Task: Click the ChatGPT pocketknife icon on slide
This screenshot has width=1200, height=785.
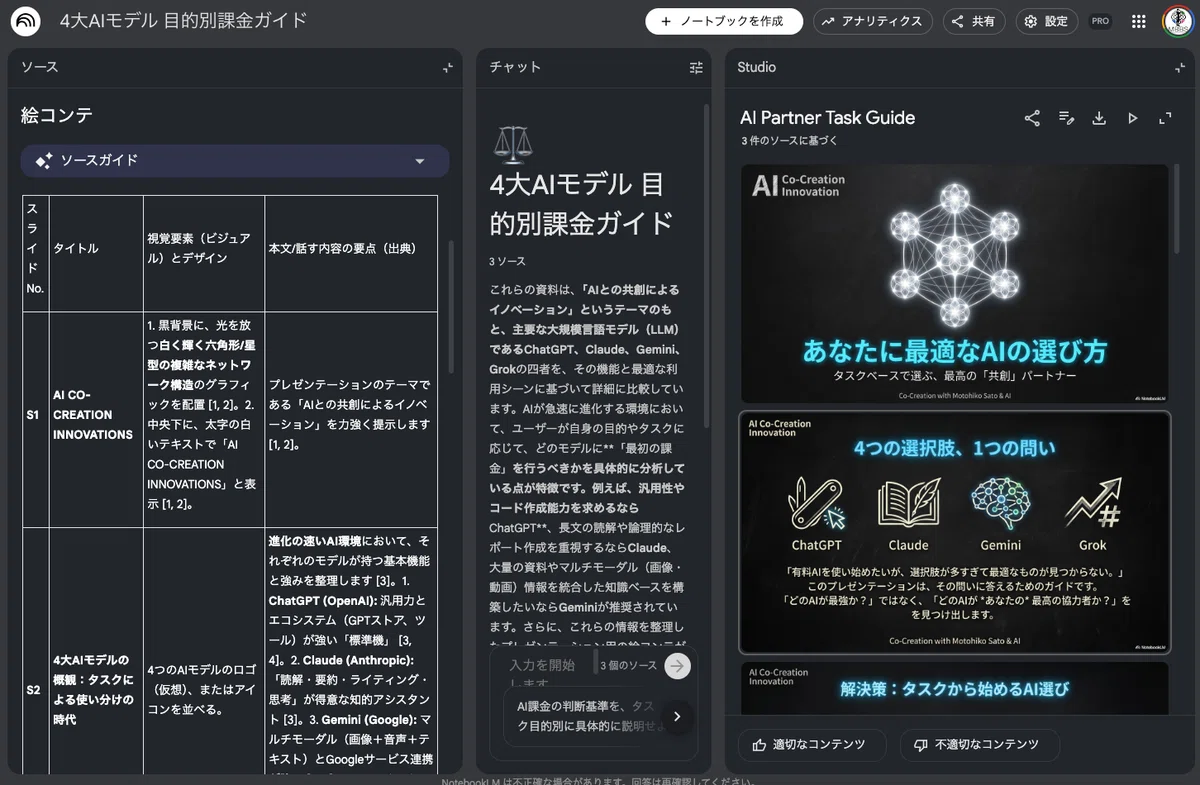Action: (816, 503)
